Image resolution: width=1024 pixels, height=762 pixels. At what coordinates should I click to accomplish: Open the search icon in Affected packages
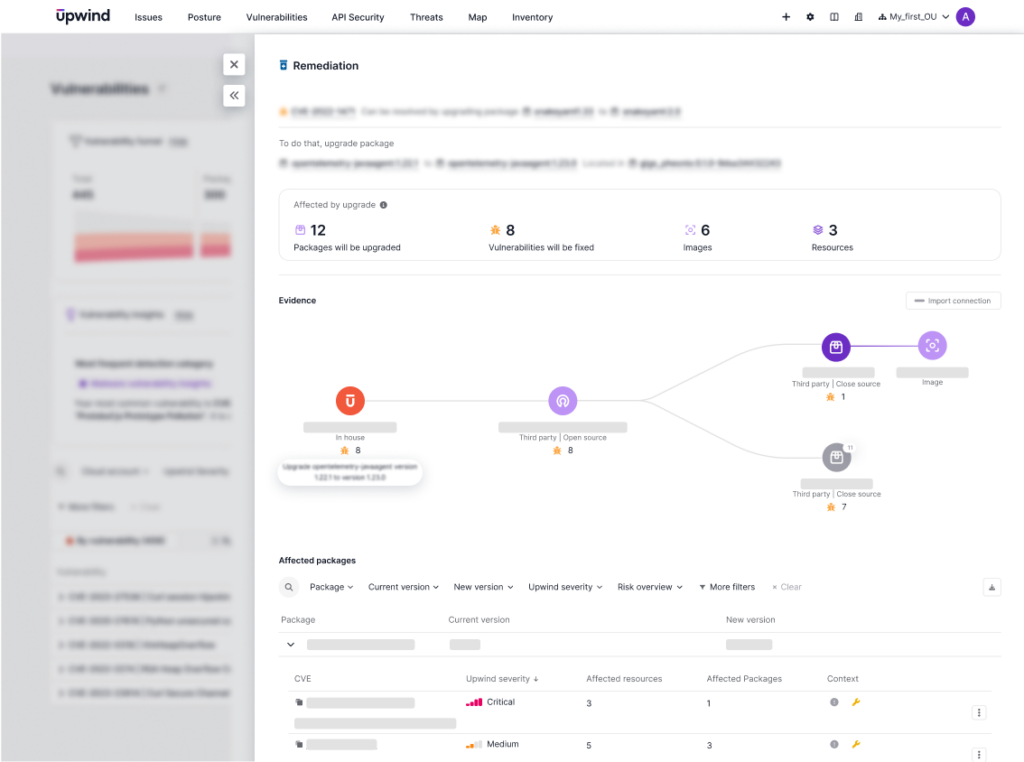(289, 587)
